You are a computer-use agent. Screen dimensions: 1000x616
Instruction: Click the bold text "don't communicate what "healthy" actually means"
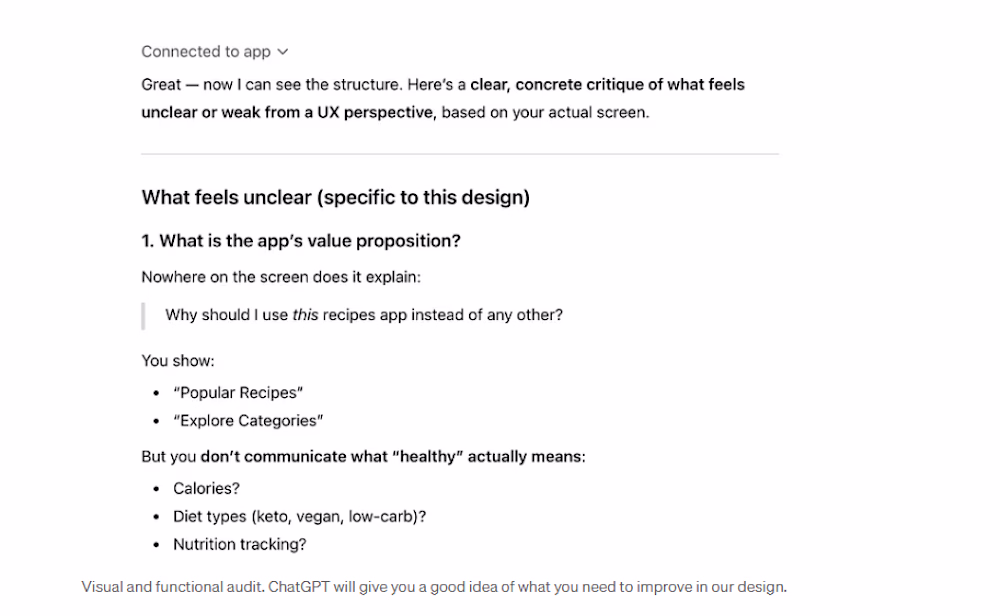point(392,457)
